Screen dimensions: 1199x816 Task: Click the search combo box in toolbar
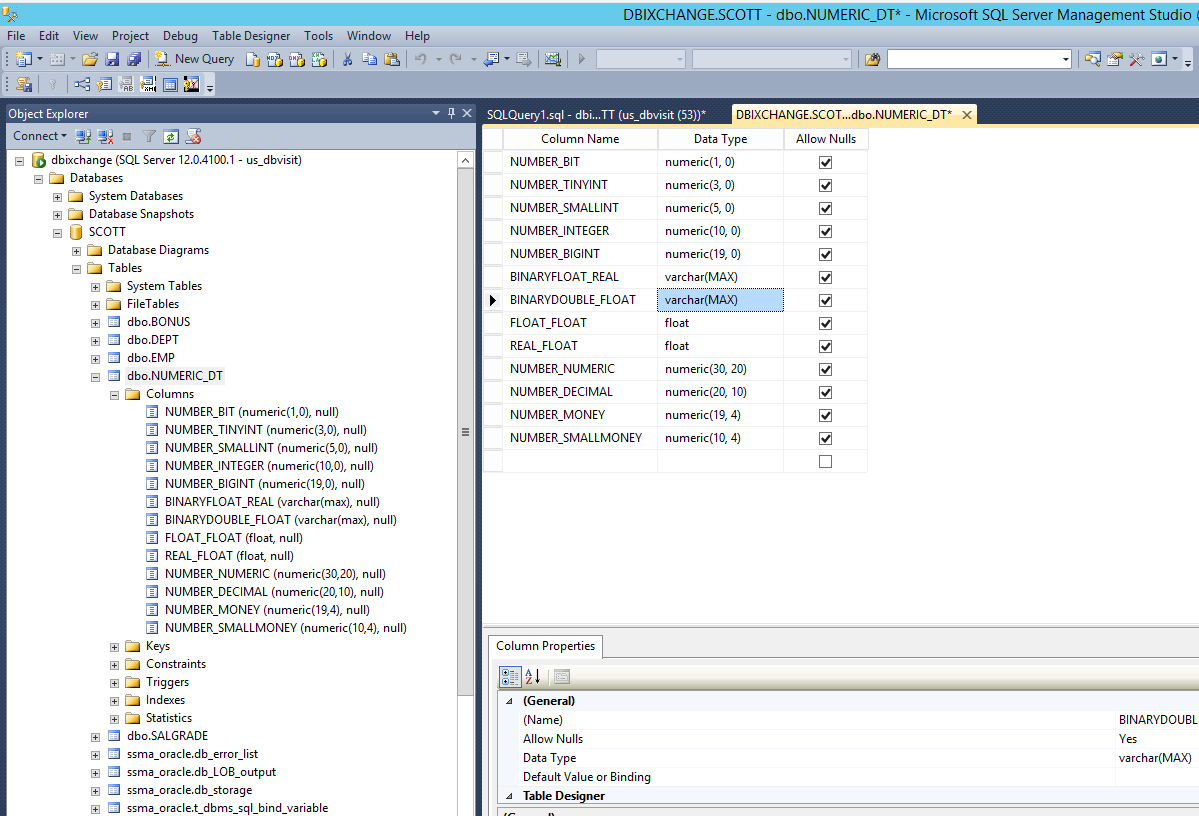click(979, 59)
